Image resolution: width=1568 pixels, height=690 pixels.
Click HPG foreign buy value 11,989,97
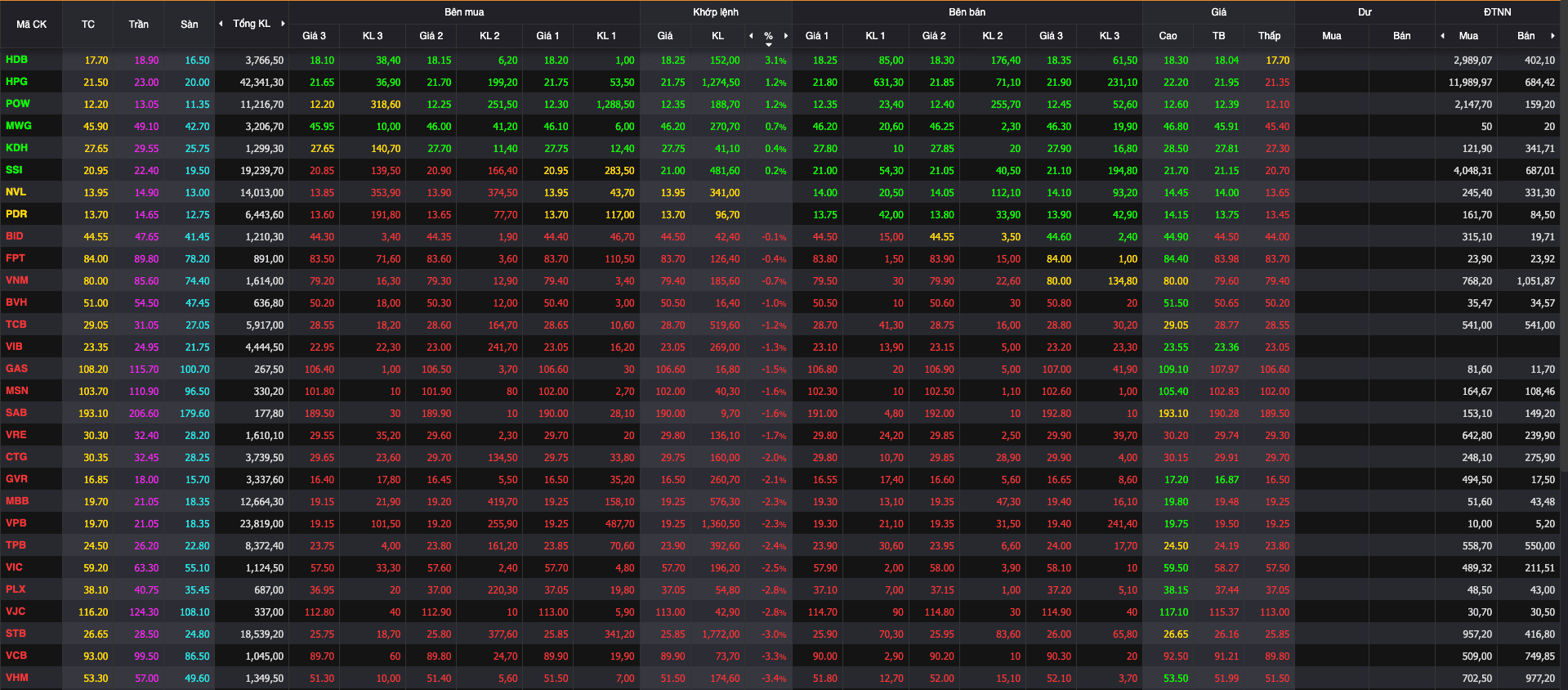coord(1470,83)
